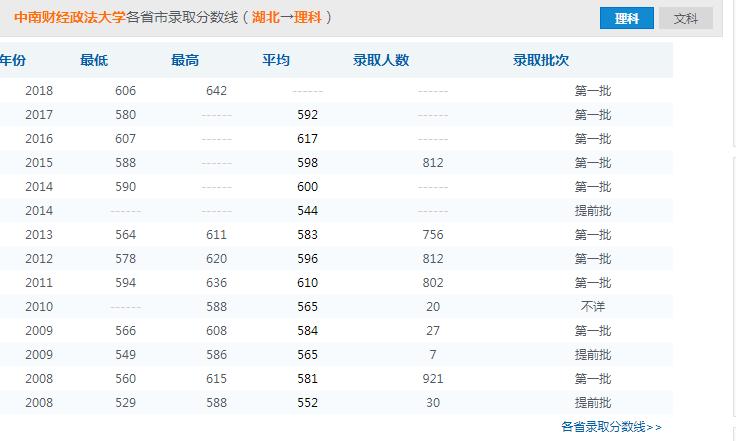Select the 2018 year cell
This screenshot has height=441, width=736.
coord(39,91)
